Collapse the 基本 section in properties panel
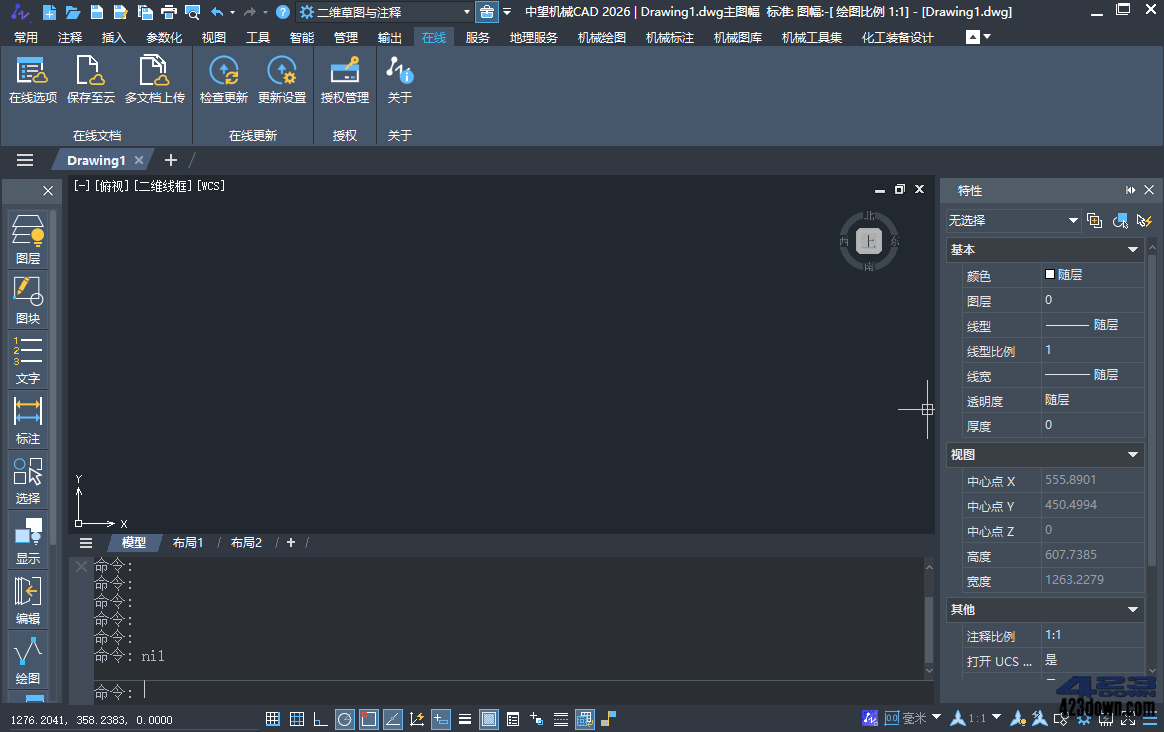Image resolution: width=1164 pixels, height=732 pixels. coord(1133,250)
